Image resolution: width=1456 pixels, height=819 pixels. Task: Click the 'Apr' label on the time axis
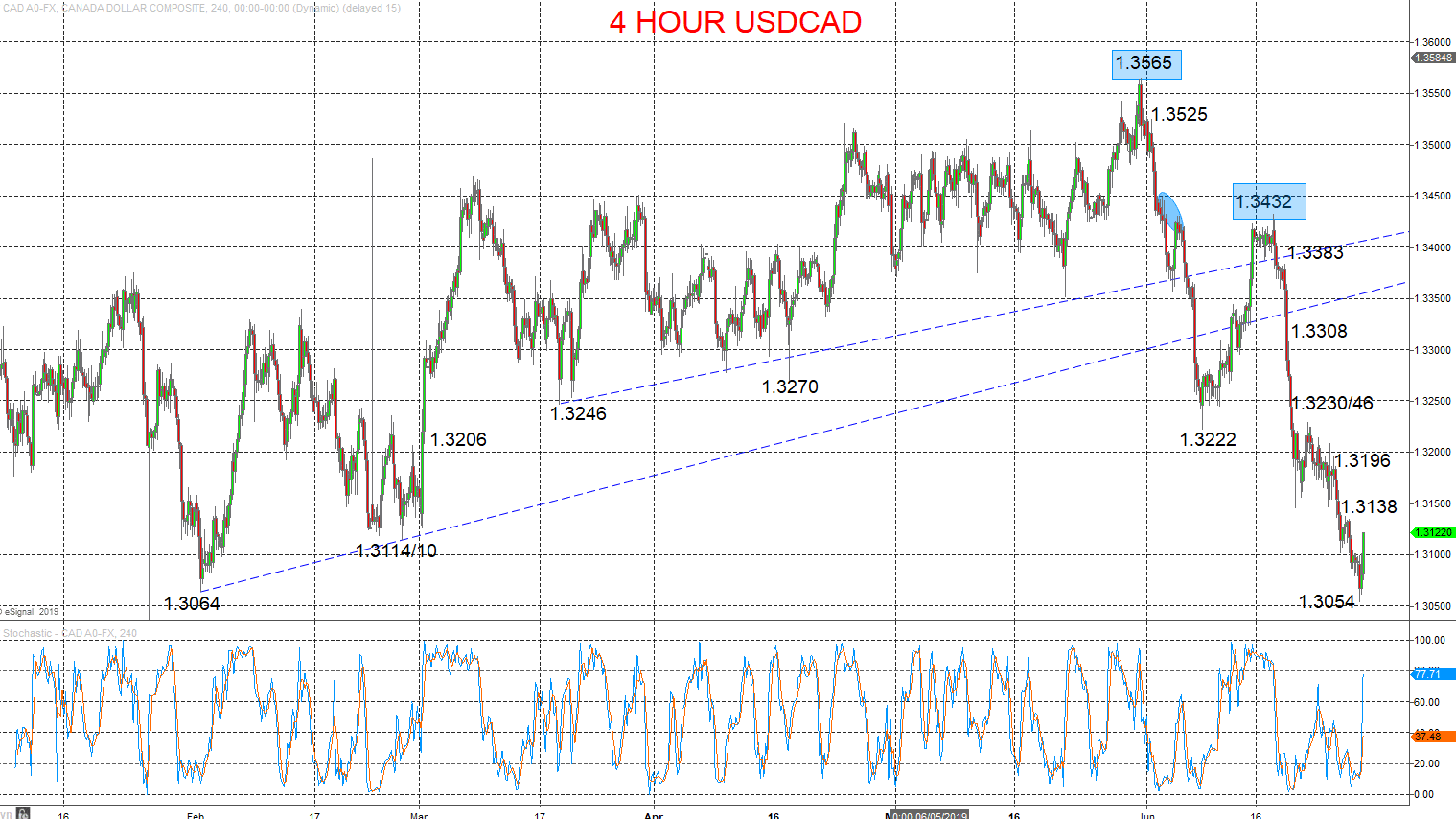653,815
